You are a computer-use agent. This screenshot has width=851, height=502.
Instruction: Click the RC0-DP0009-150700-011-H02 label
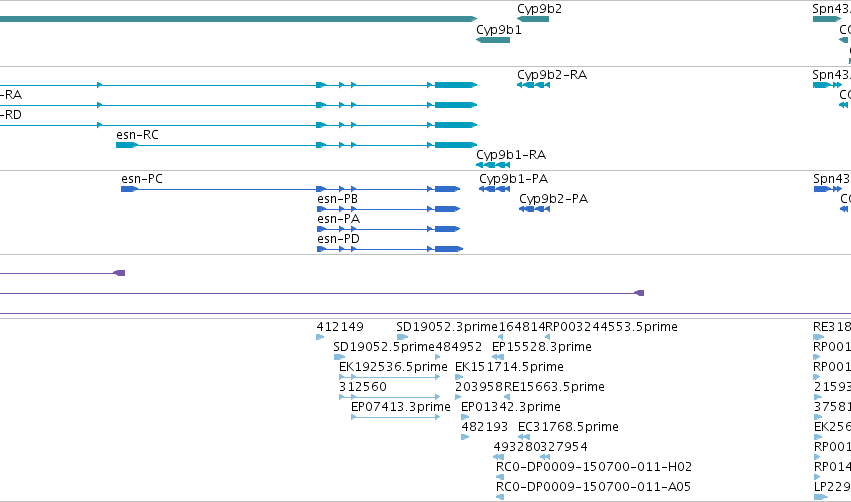[594, 467]
